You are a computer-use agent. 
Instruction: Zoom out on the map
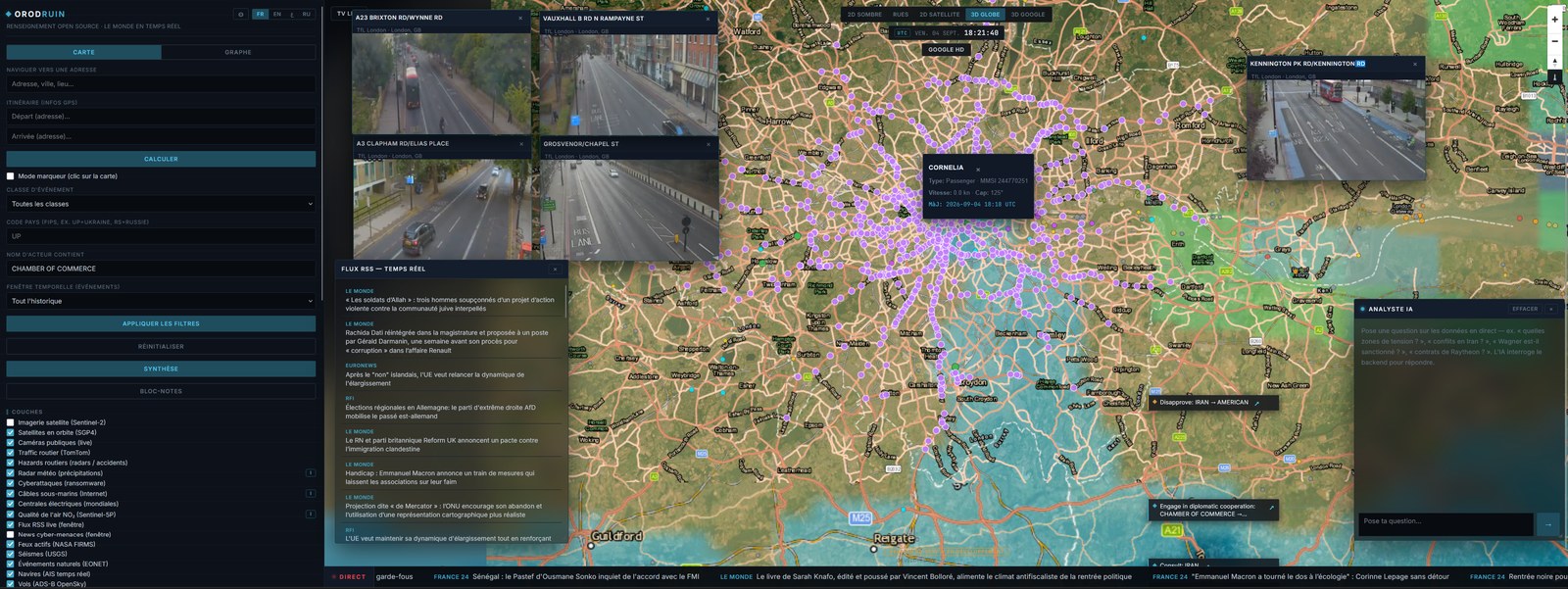tap(1554, 41)
